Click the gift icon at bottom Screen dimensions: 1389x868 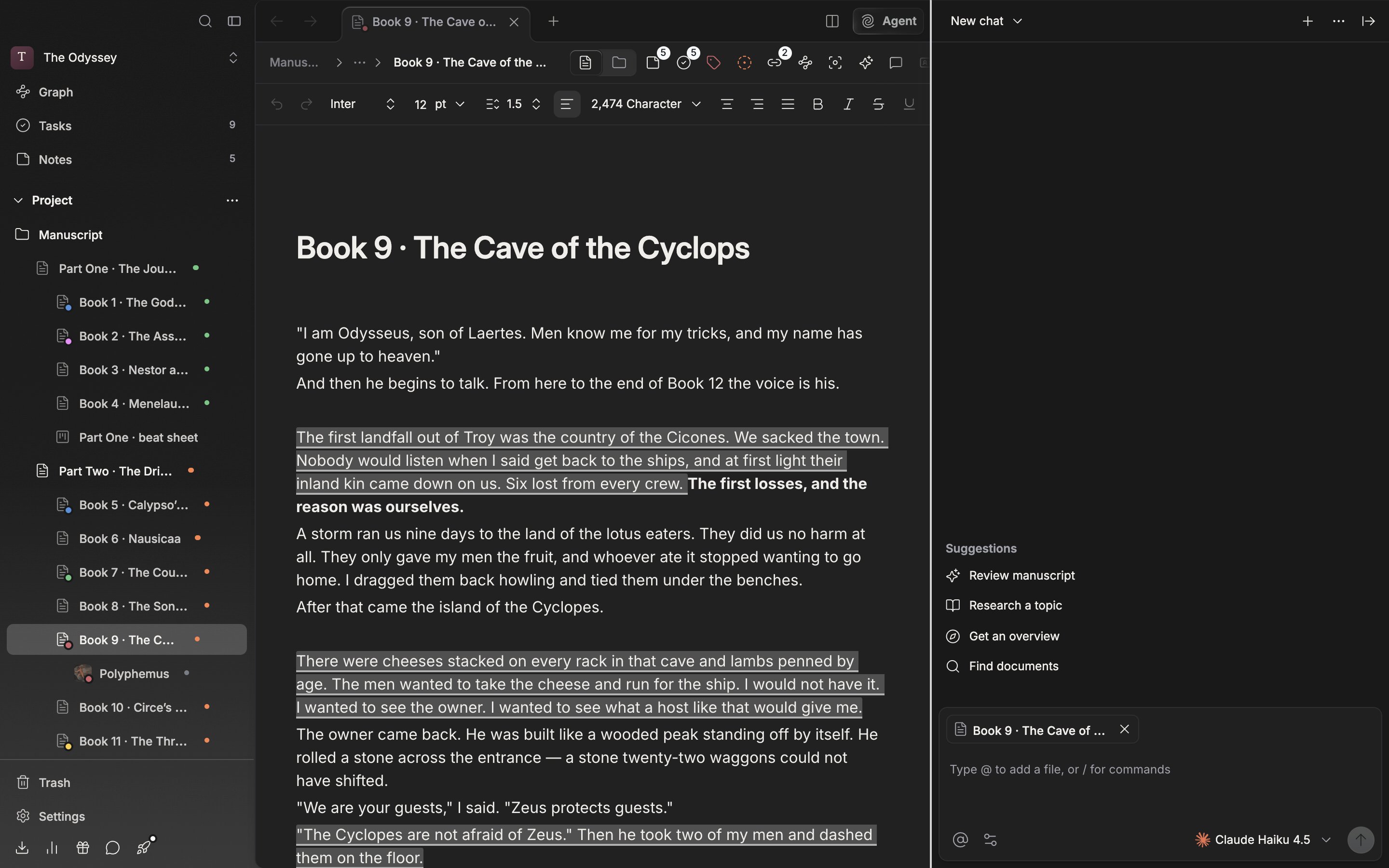82,847
